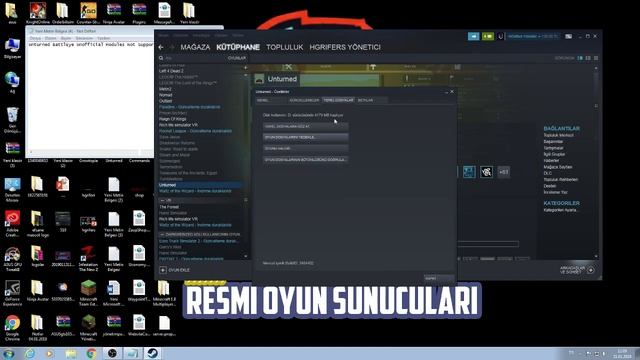Open the Steam account name dropdown

(x=533, y=36)
